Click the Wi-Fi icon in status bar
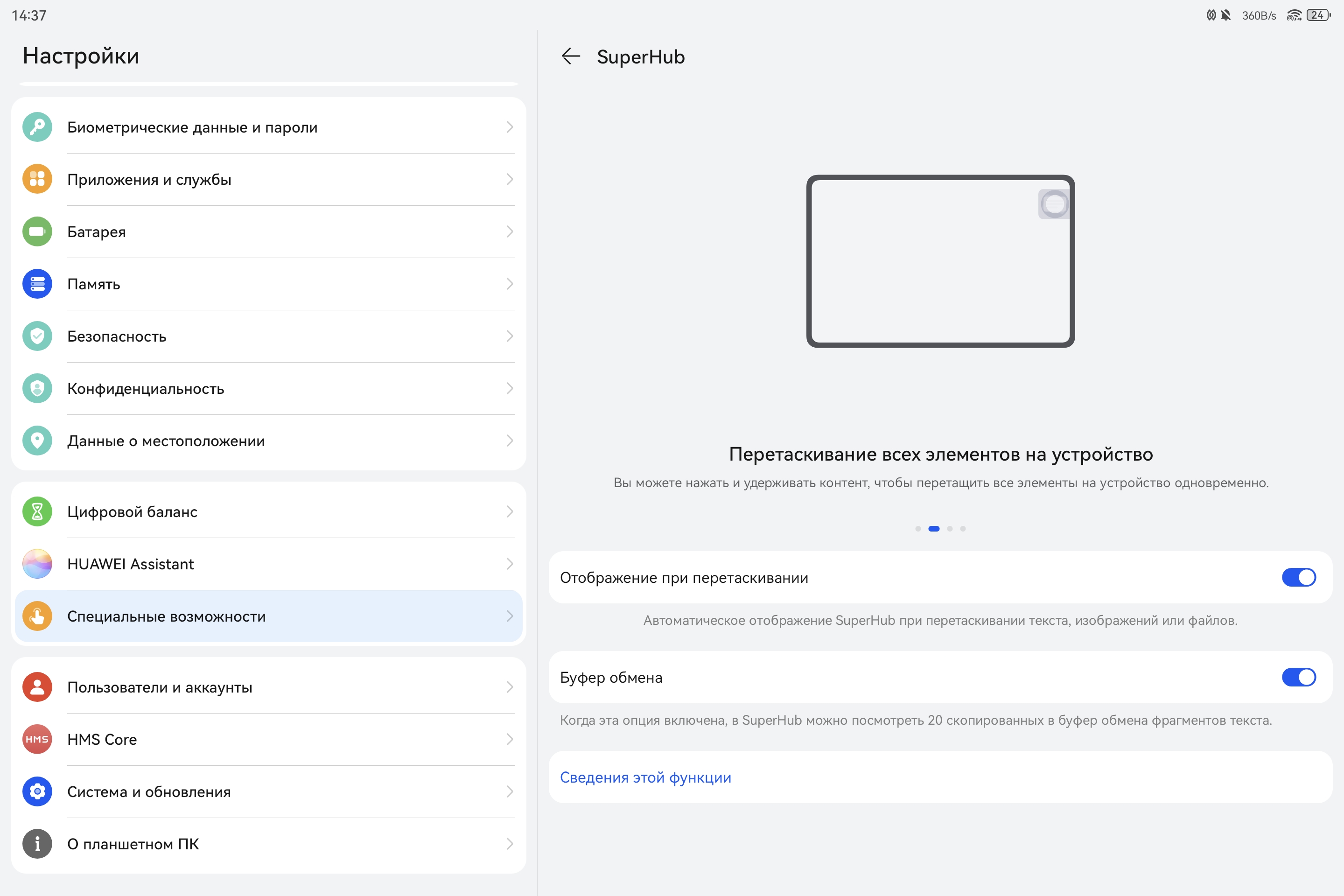The width and height of the screenshot is (1344, 896). pyautogui.click(x=1294, y=15)
